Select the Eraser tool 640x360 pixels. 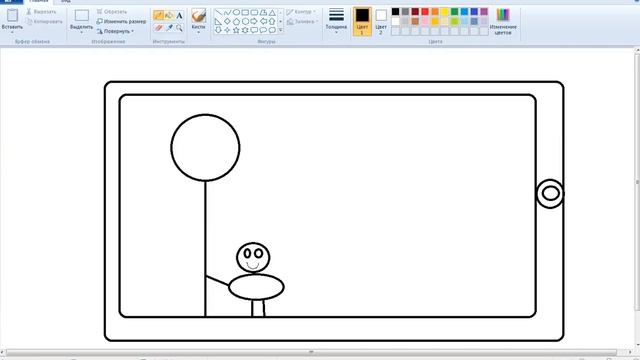point(158,28)
